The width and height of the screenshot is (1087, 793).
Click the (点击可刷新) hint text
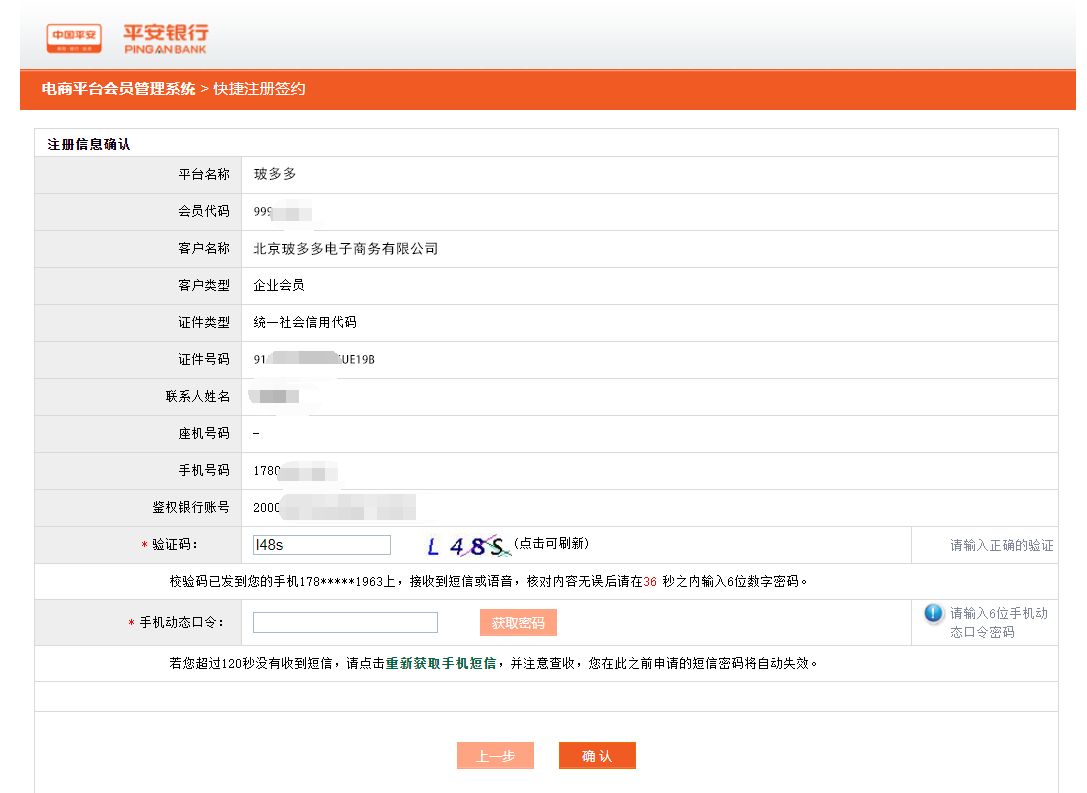[x=551, y=543]
